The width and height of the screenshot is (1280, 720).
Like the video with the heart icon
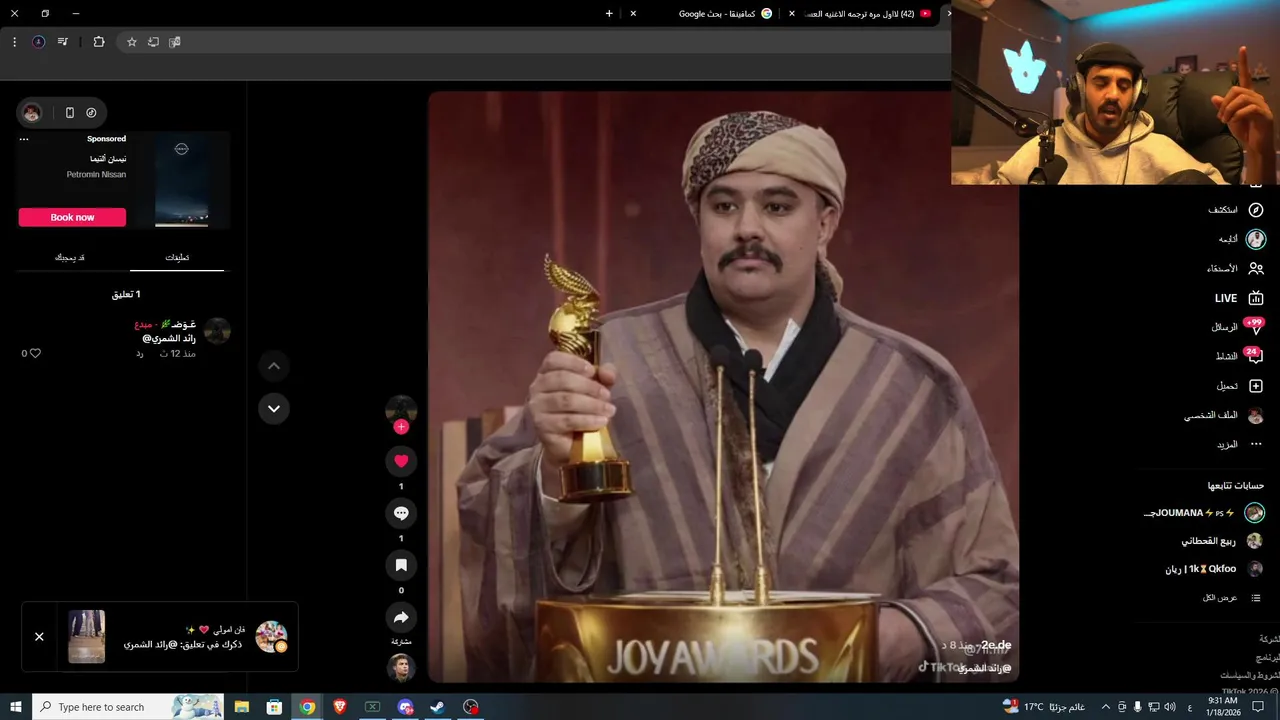tap(401, 461)
